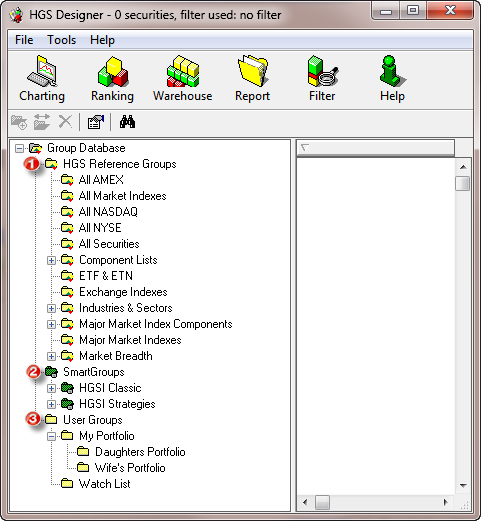Click the delete X toolbar icon
This screenshot has width=481, height=521.
click(65, 122)
